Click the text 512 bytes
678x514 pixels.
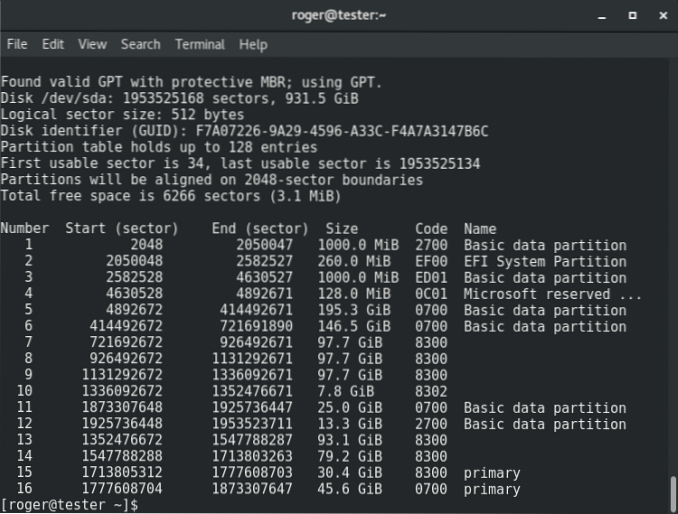click(208, 115)
